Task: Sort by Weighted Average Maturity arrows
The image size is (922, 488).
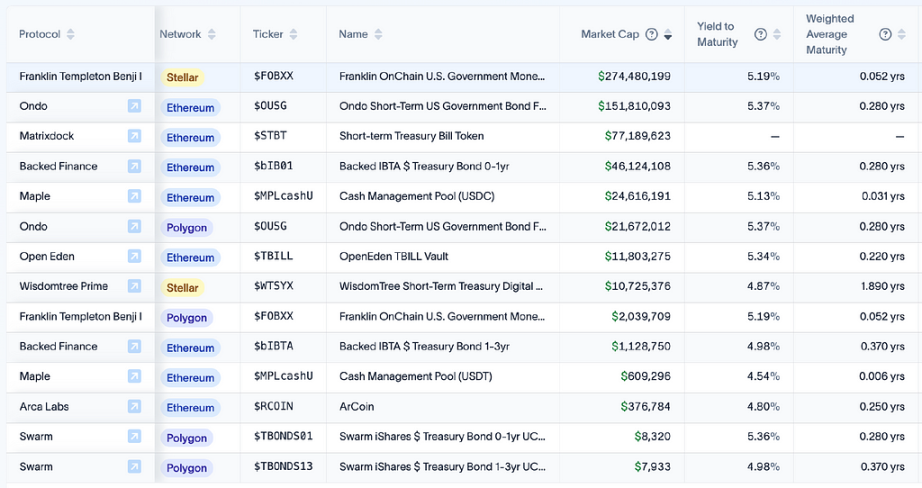Action: pyautogui.click(x=901, y=34)
